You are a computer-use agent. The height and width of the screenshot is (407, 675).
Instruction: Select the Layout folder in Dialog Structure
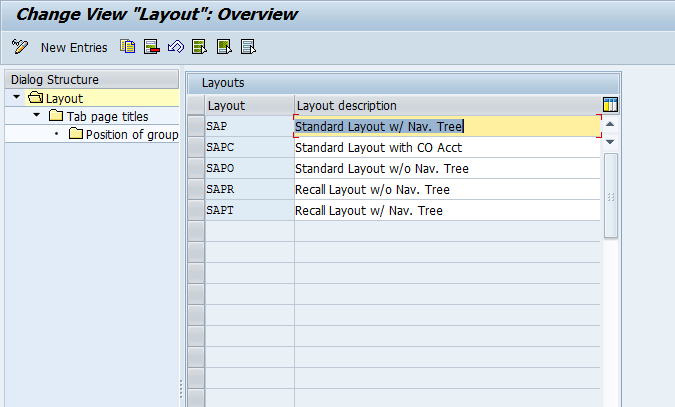pos(64,99)
